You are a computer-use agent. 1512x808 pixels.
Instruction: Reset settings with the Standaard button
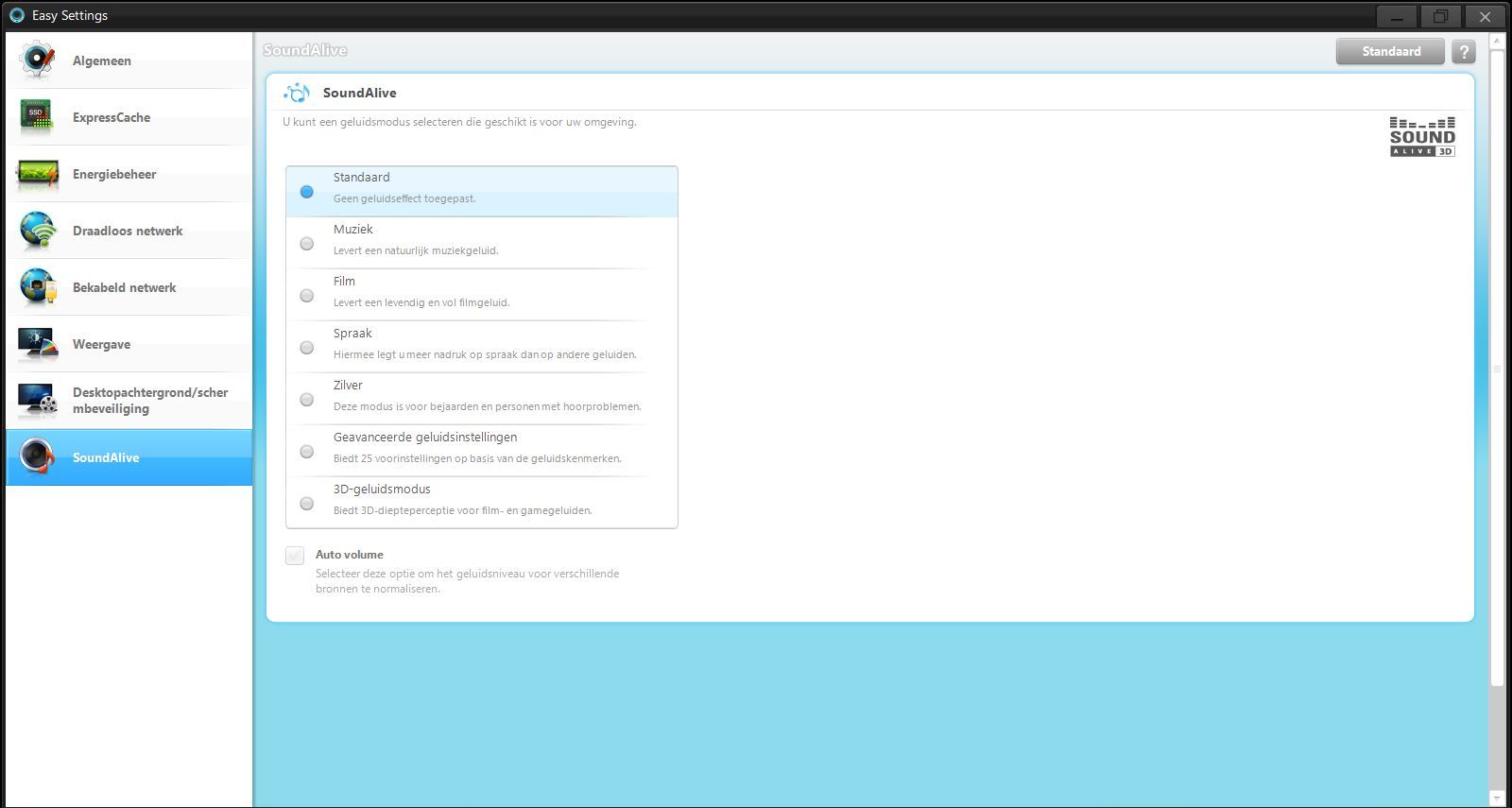1390,51
